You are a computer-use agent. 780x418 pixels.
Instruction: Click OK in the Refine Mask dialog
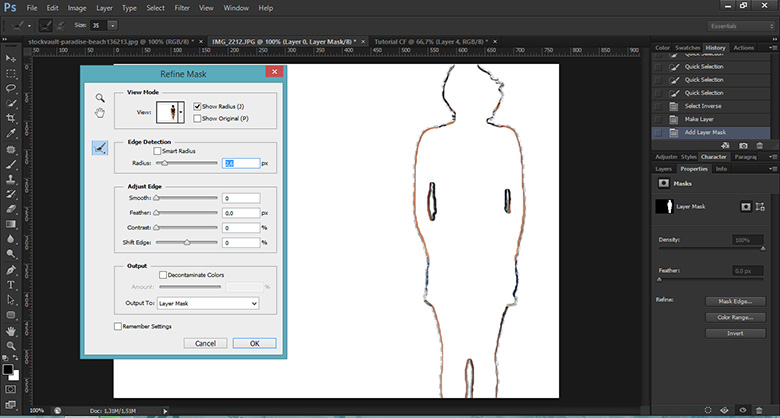pos(254,343)
